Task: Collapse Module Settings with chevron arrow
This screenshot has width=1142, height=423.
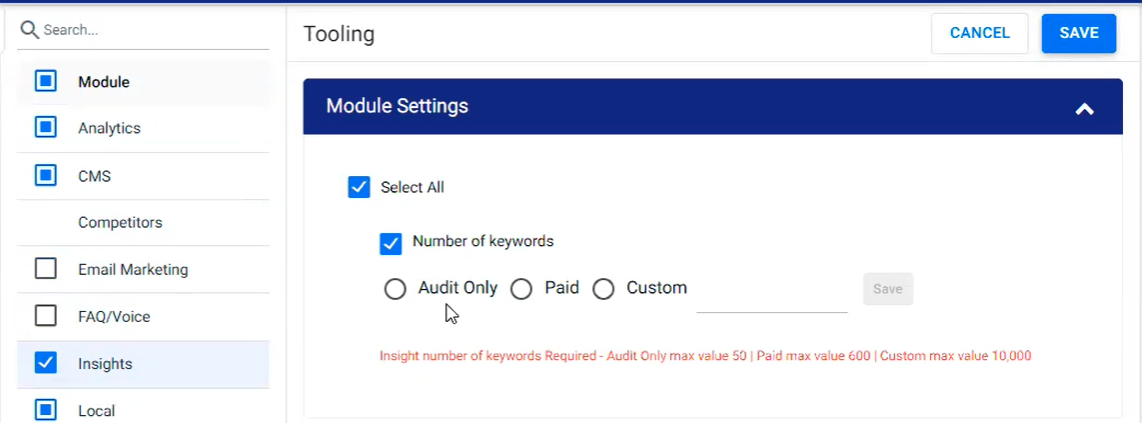Action: 1084,109
